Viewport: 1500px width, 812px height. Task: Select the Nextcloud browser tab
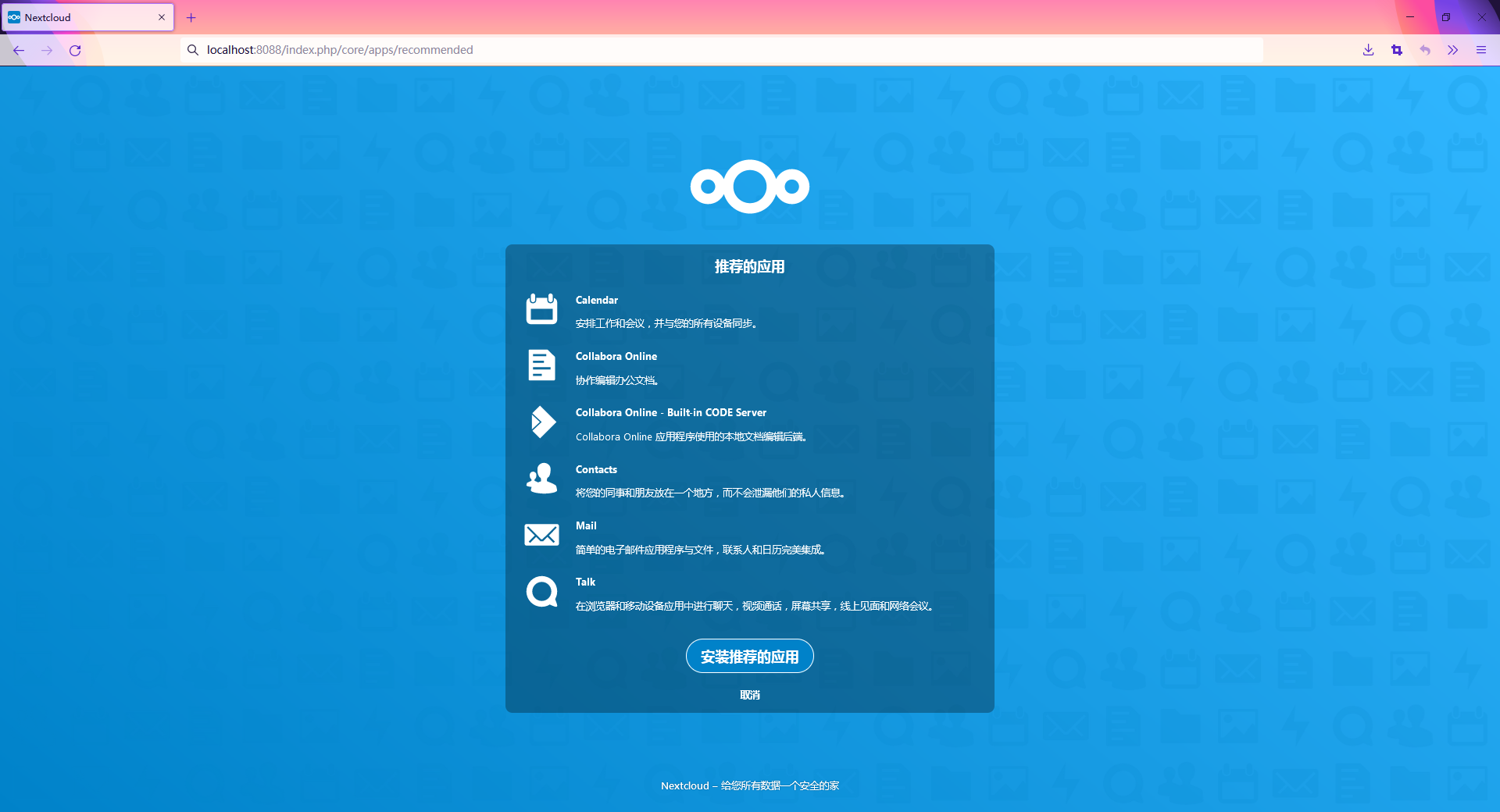click(87, 17)
